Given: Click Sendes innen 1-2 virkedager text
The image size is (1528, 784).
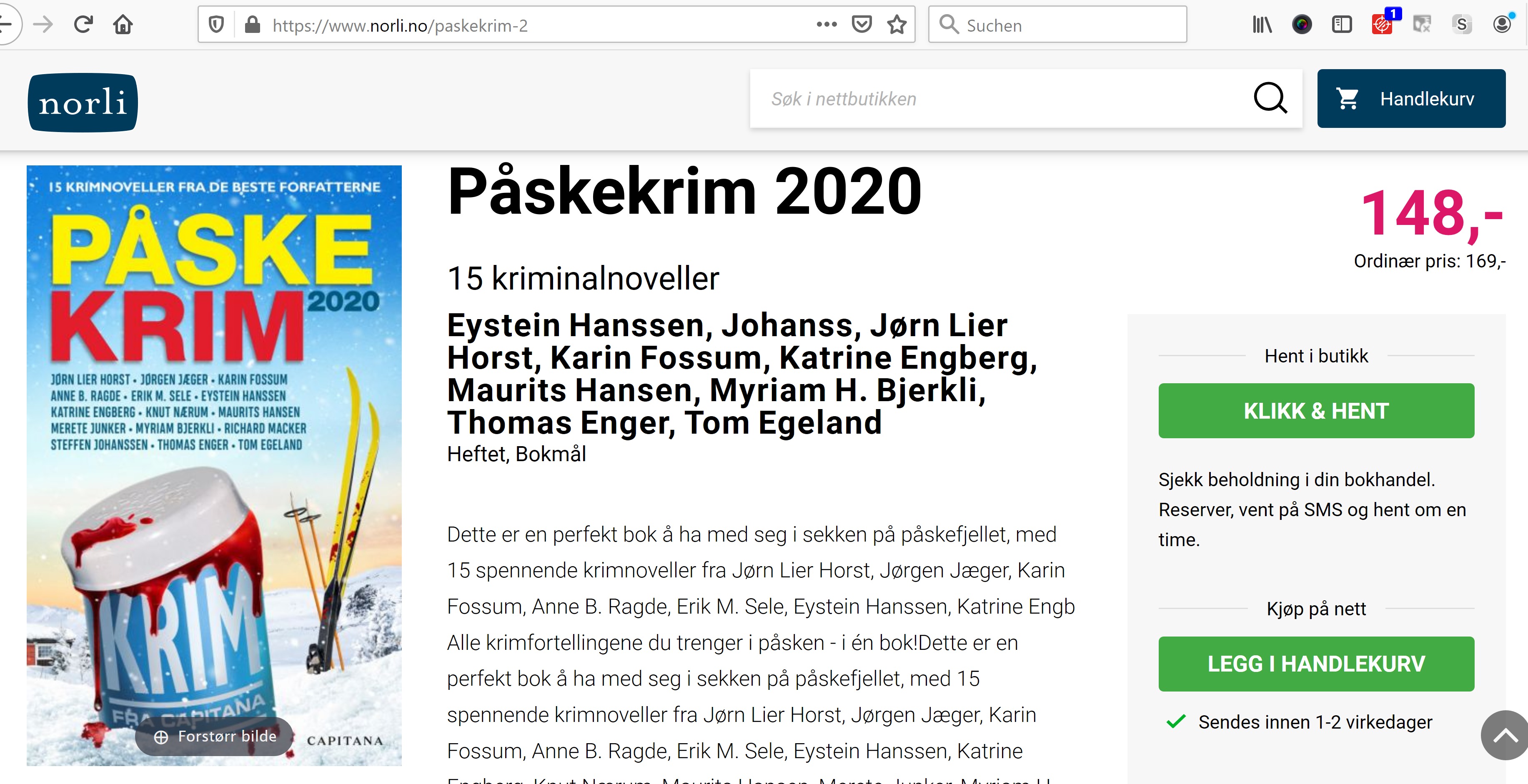Looking at the screenshot, I should 1315,722.
